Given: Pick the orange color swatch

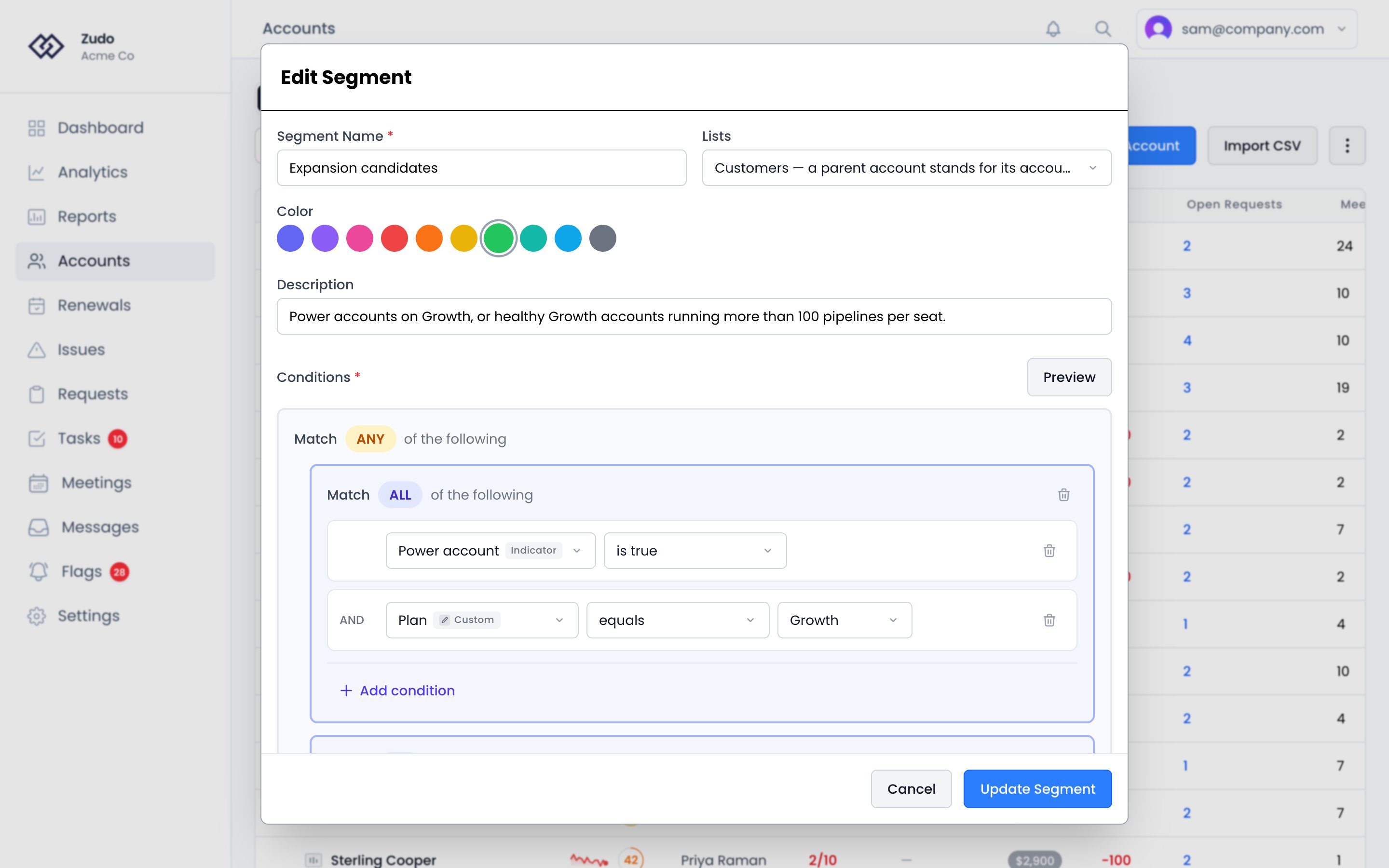Looking at the screenshot, I should click(x=429, y=238).
